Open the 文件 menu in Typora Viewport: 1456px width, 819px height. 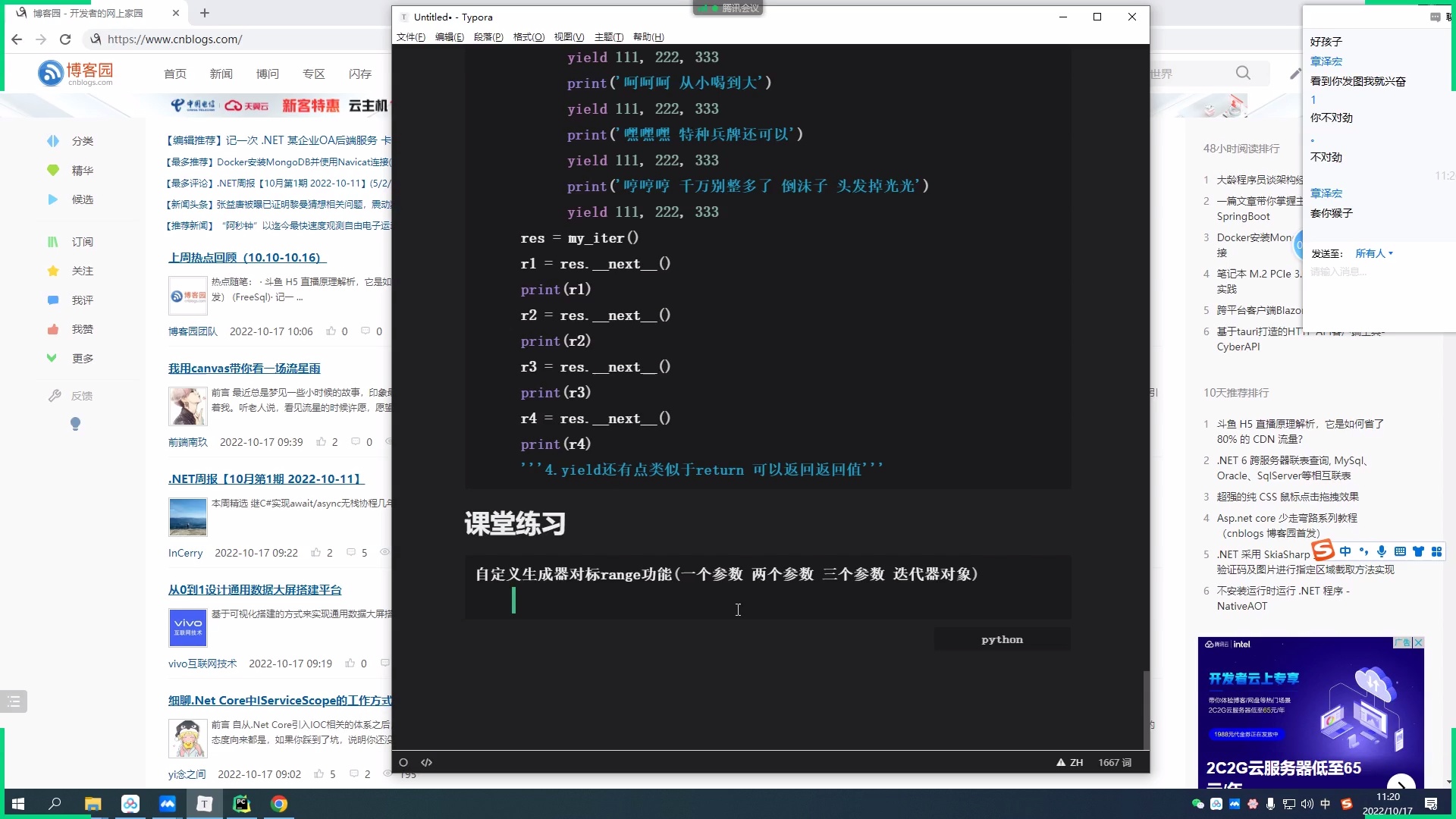(411, 36)
